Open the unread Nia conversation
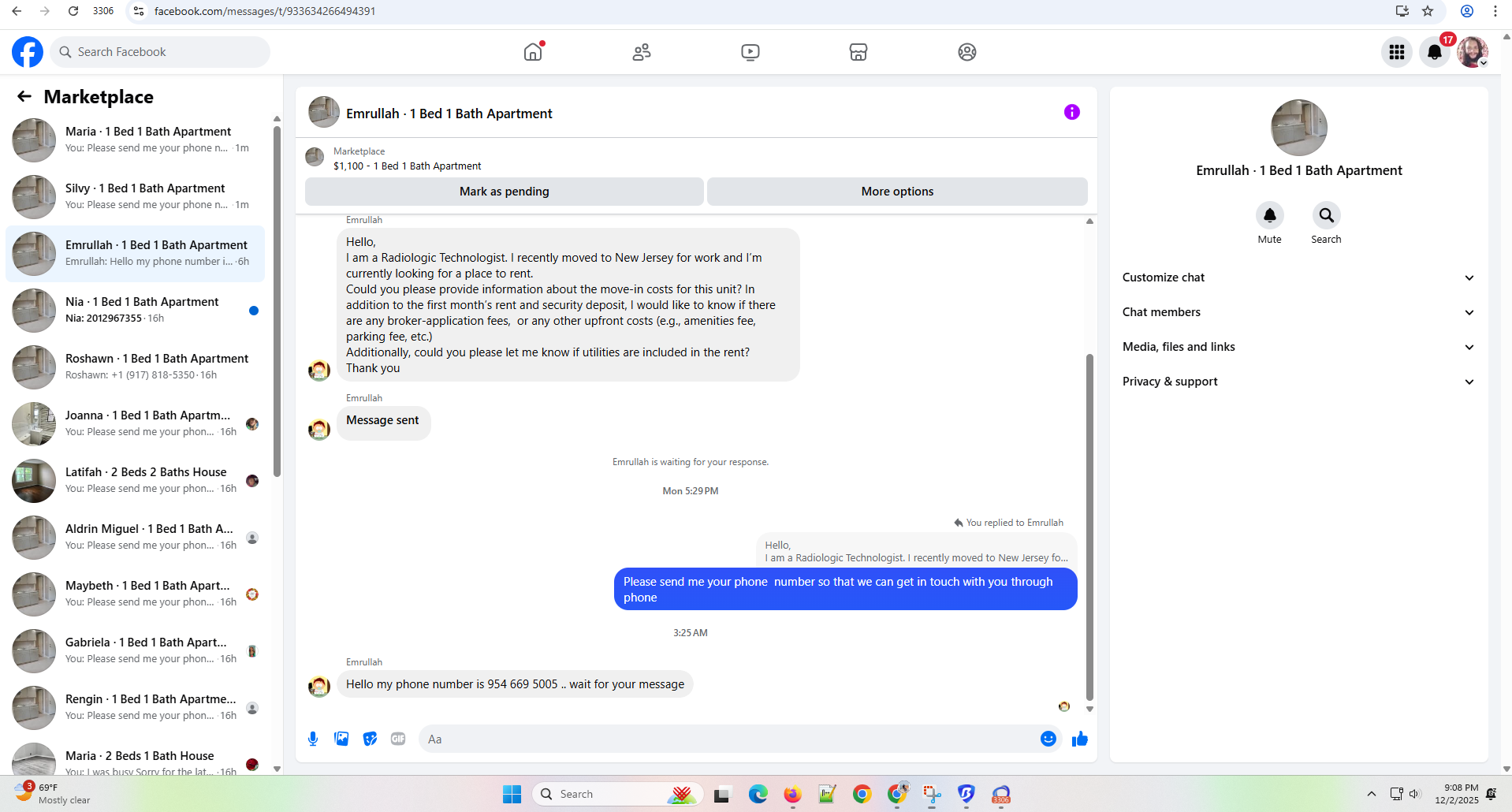Image resolution: width=1512 pixels, height=812 pixels. pos(136,311)
